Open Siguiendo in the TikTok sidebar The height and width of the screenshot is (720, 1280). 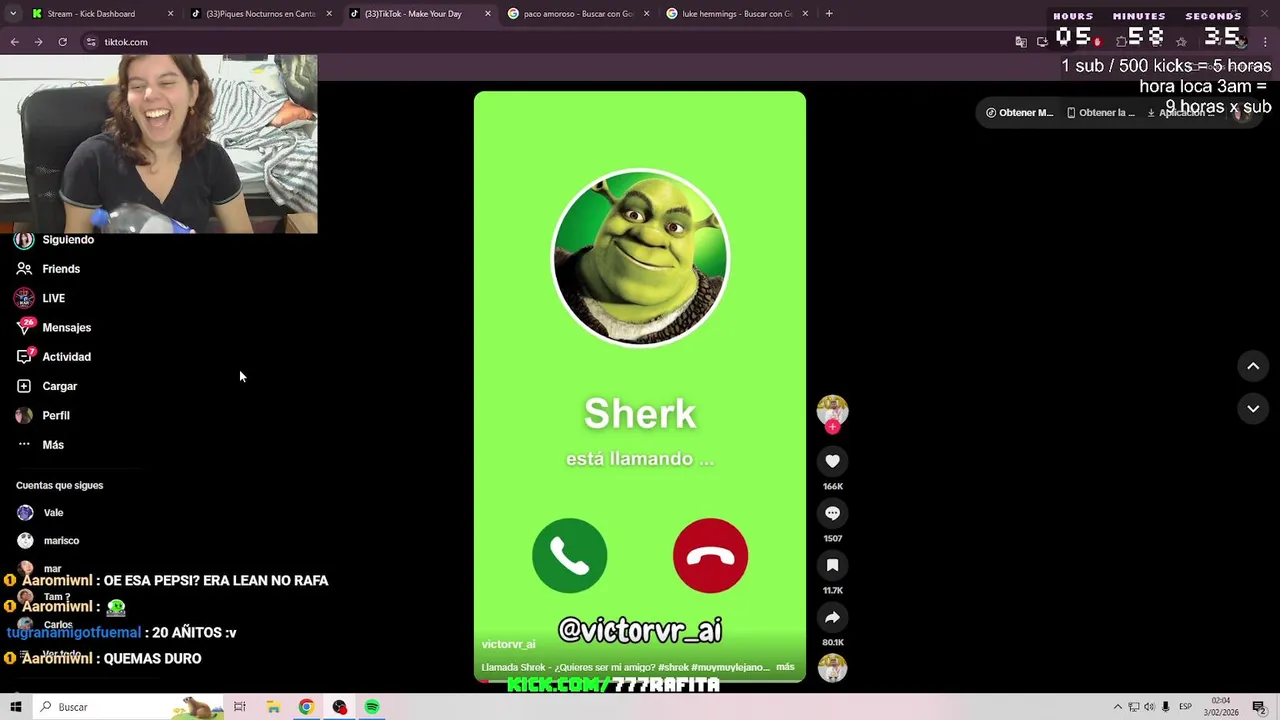pos(55,240)
